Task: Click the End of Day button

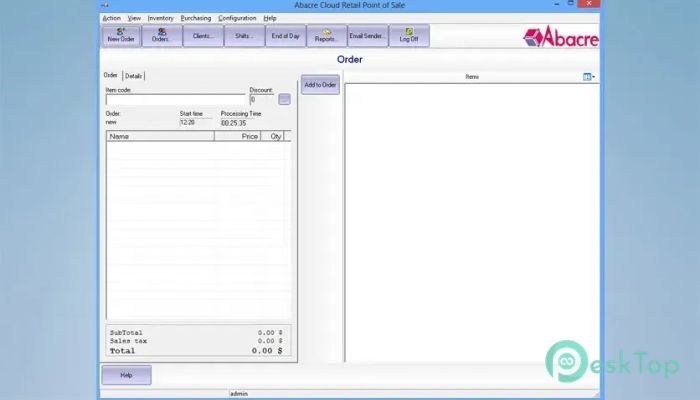Action: point(286,36)
